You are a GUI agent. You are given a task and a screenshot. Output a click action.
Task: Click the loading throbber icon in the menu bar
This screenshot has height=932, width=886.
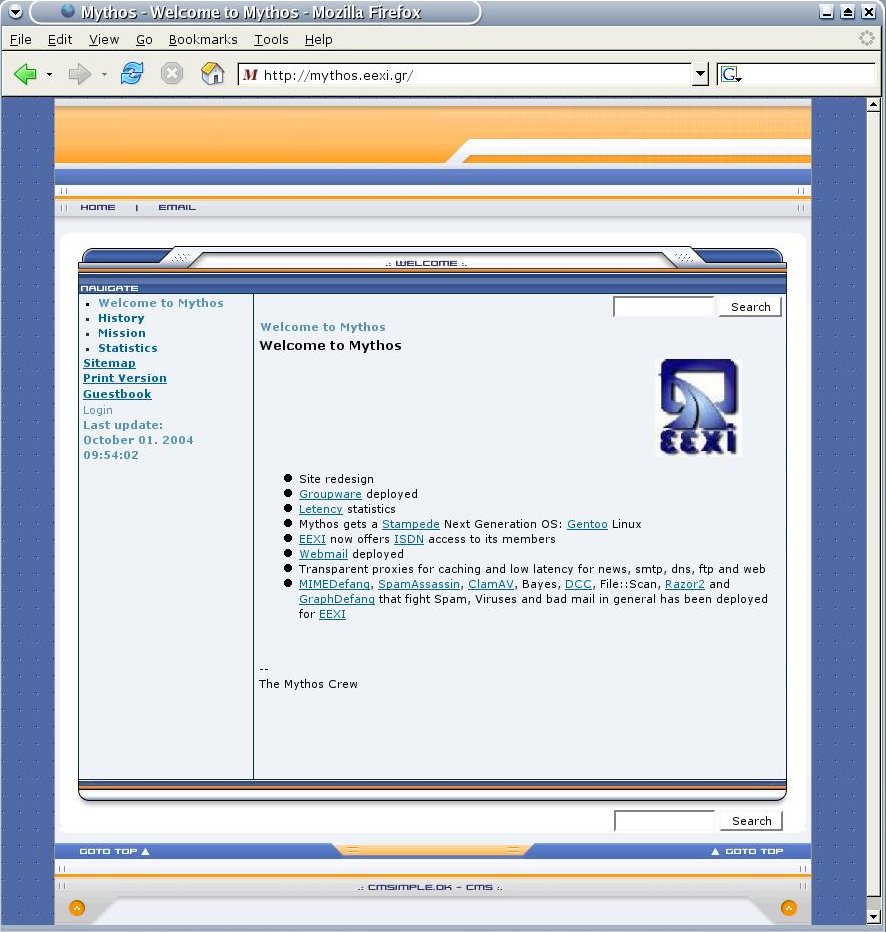pyautogui.click(x=867, y=39)
